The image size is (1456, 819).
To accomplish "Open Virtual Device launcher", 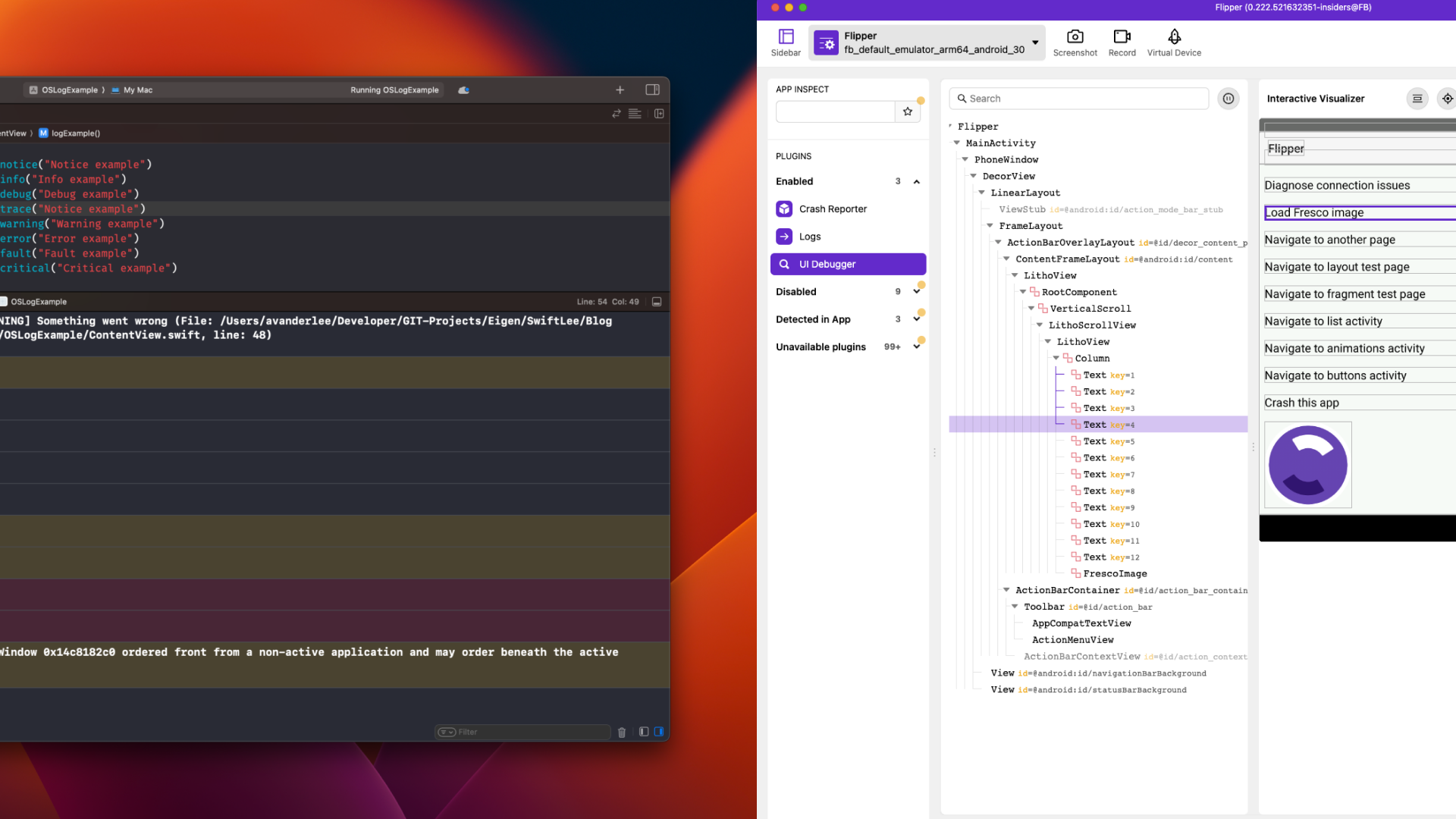I will [x=1174, y=42].
